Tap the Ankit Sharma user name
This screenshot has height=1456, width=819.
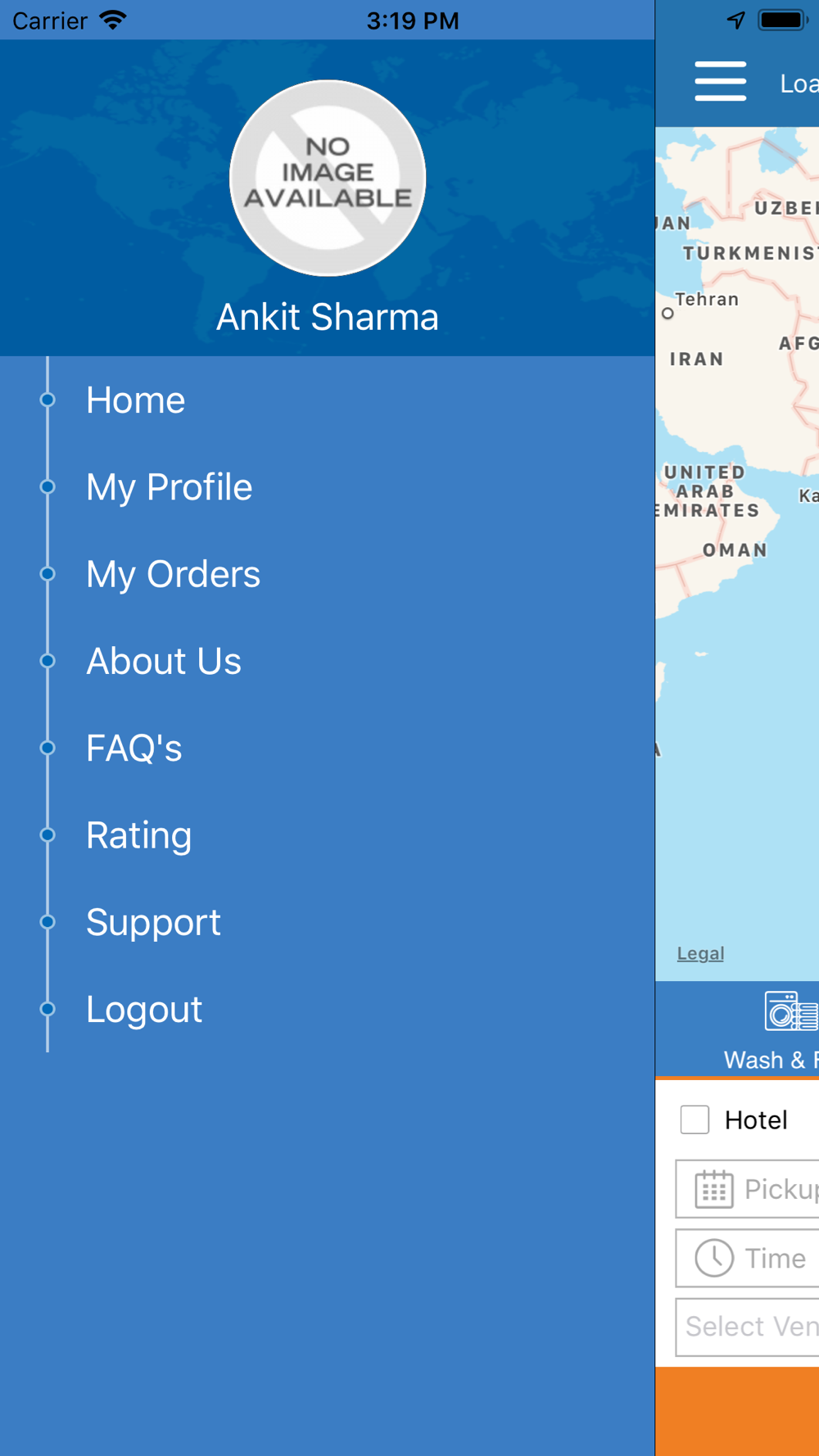pos(328,317)
